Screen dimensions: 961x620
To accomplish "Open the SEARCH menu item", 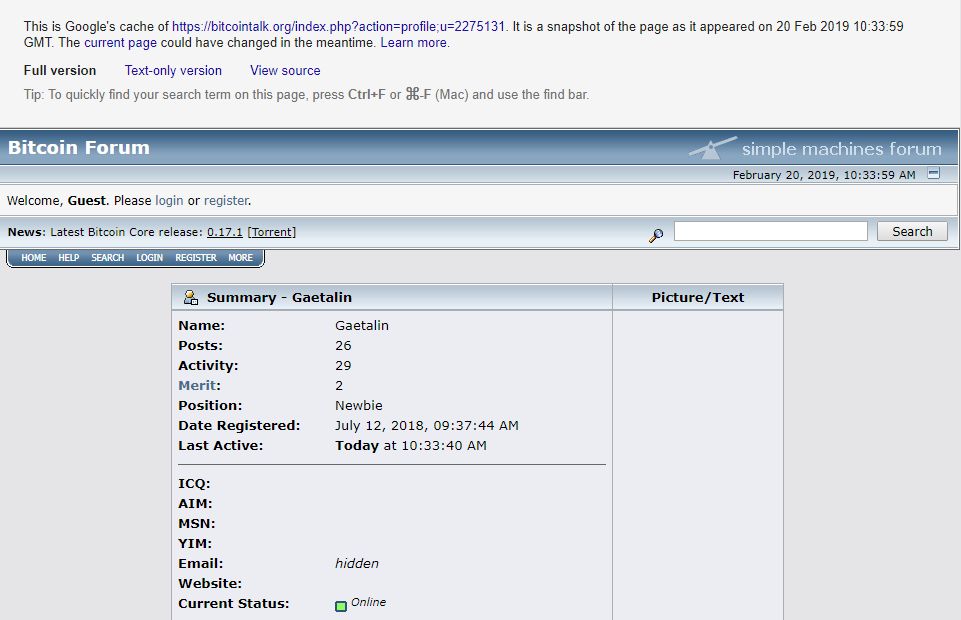I will click(108, 258).
